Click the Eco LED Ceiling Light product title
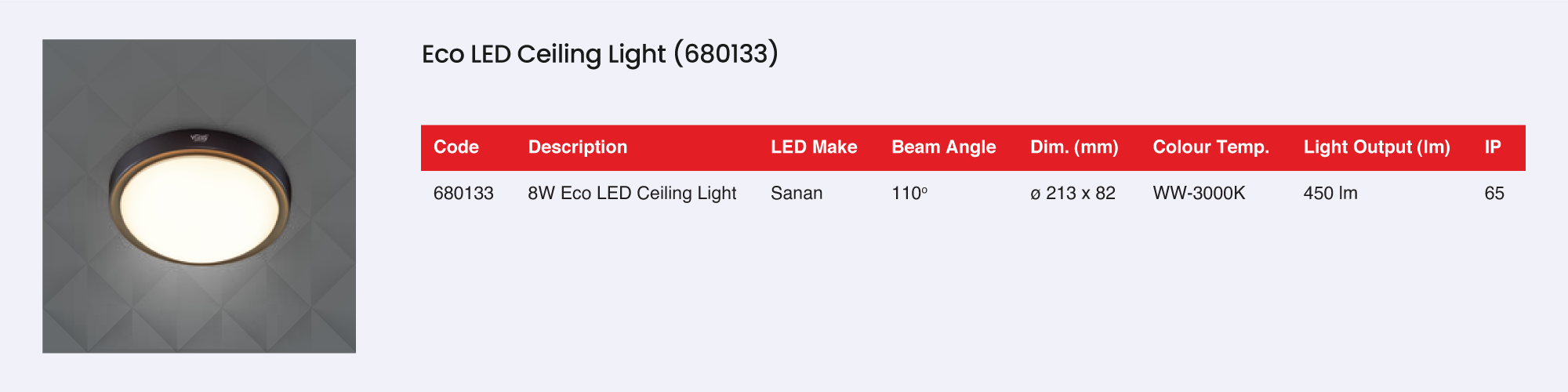Viewport: 1568px width, 392px height. click(x=600, y=54)
